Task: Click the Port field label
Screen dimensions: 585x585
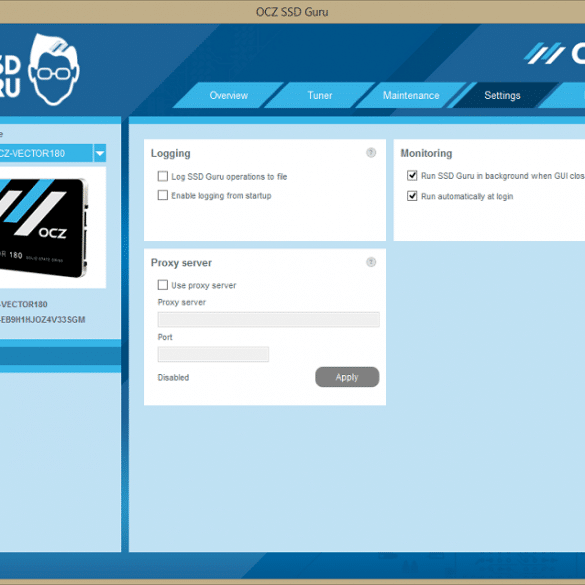Action: coord(165,337)
